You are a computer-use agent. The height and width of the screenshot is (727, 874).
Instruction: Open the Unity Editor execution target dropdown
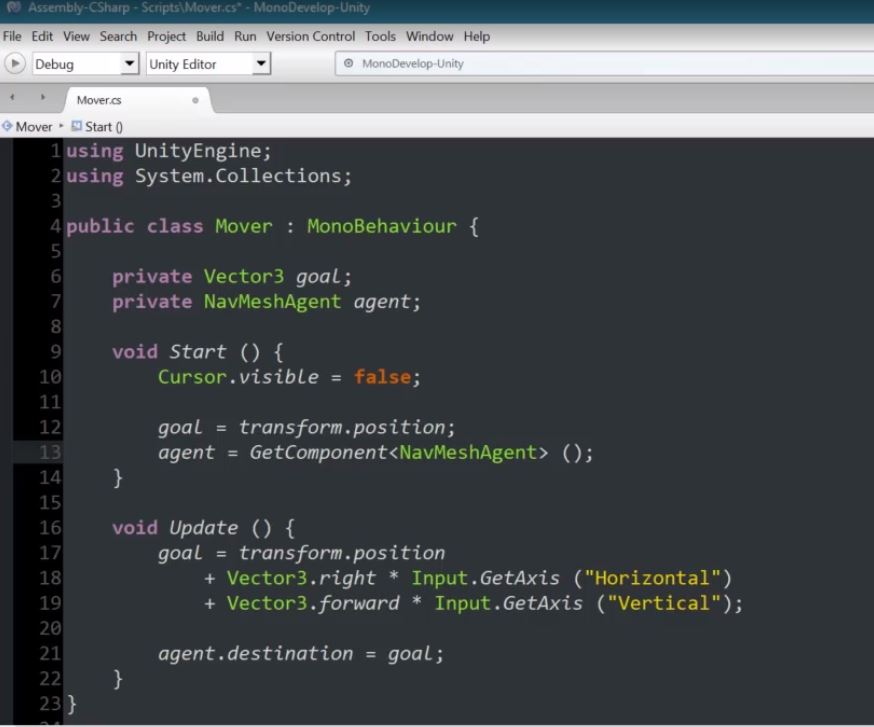[x=261, y=63]
